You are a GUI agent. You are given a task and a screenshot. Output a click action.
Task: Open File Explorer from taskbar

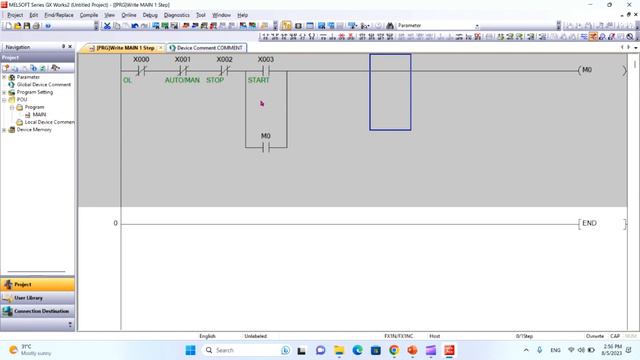click(339, 350)
